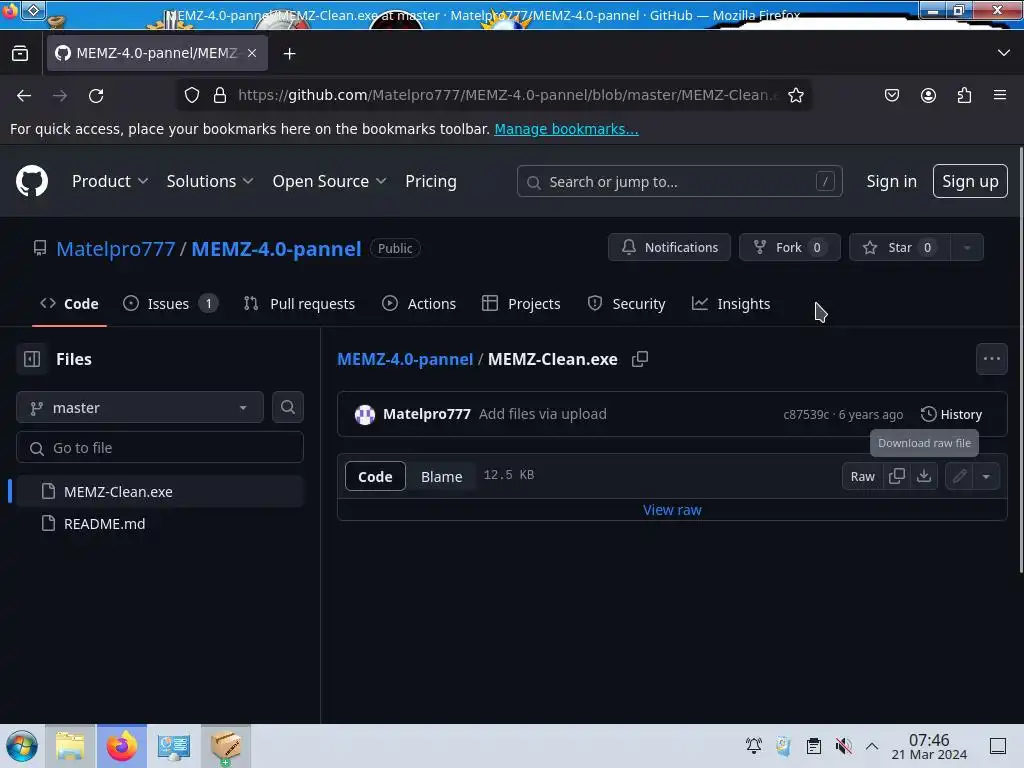Collapse the Files tree side panel icon
Screen dimensions: 1024x768
pyautogui.click(x=32, y=359)
